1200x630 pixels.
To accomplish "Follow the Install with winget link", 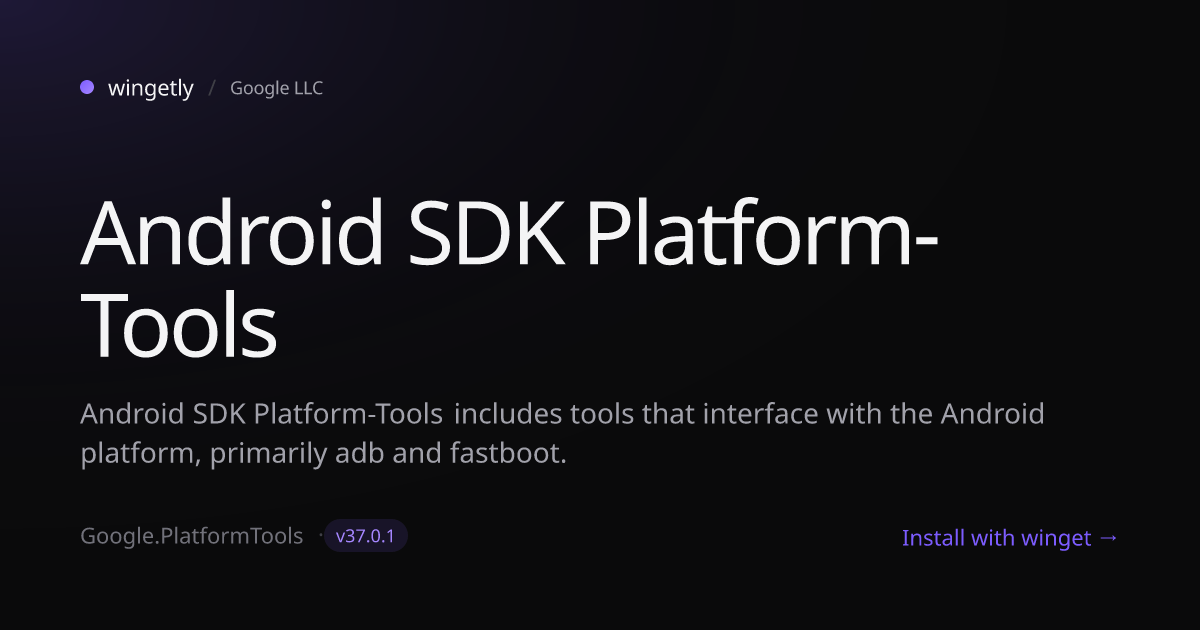I will tap(1010, 538).
